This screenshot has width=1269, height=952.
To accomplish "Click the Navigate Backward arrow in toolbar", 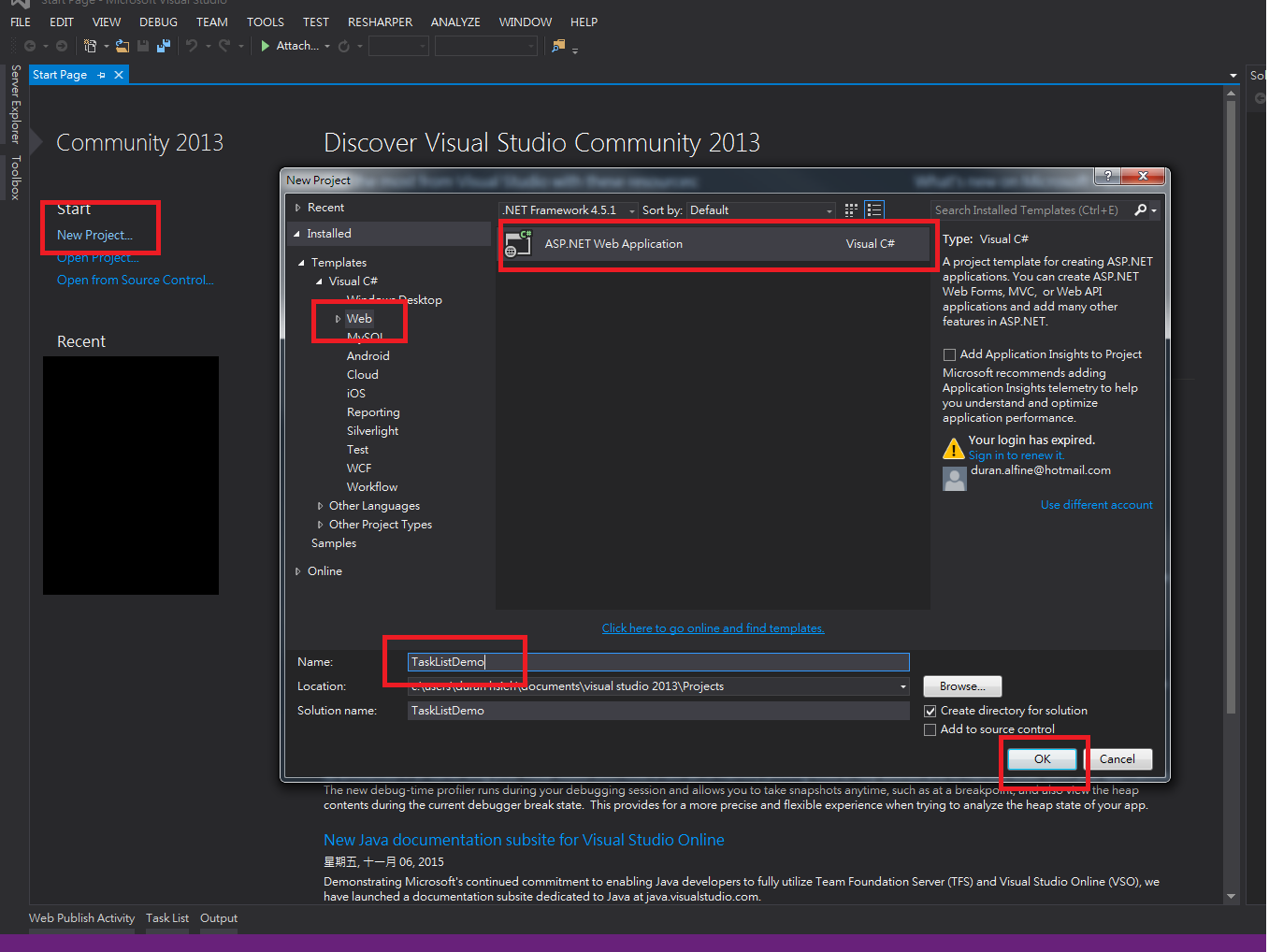I will tap(30, 46).
